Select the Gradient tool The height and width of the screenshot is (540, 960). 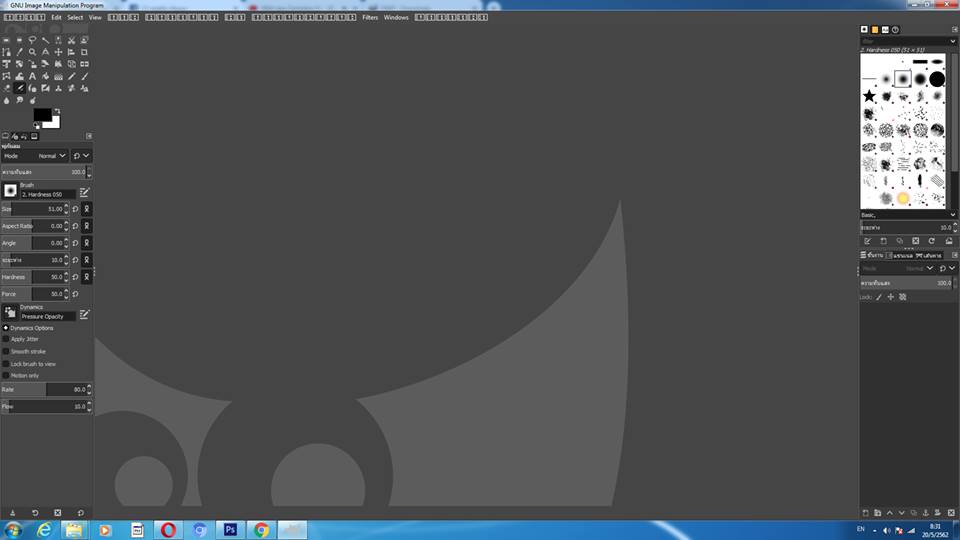click(x=58, y=77)
